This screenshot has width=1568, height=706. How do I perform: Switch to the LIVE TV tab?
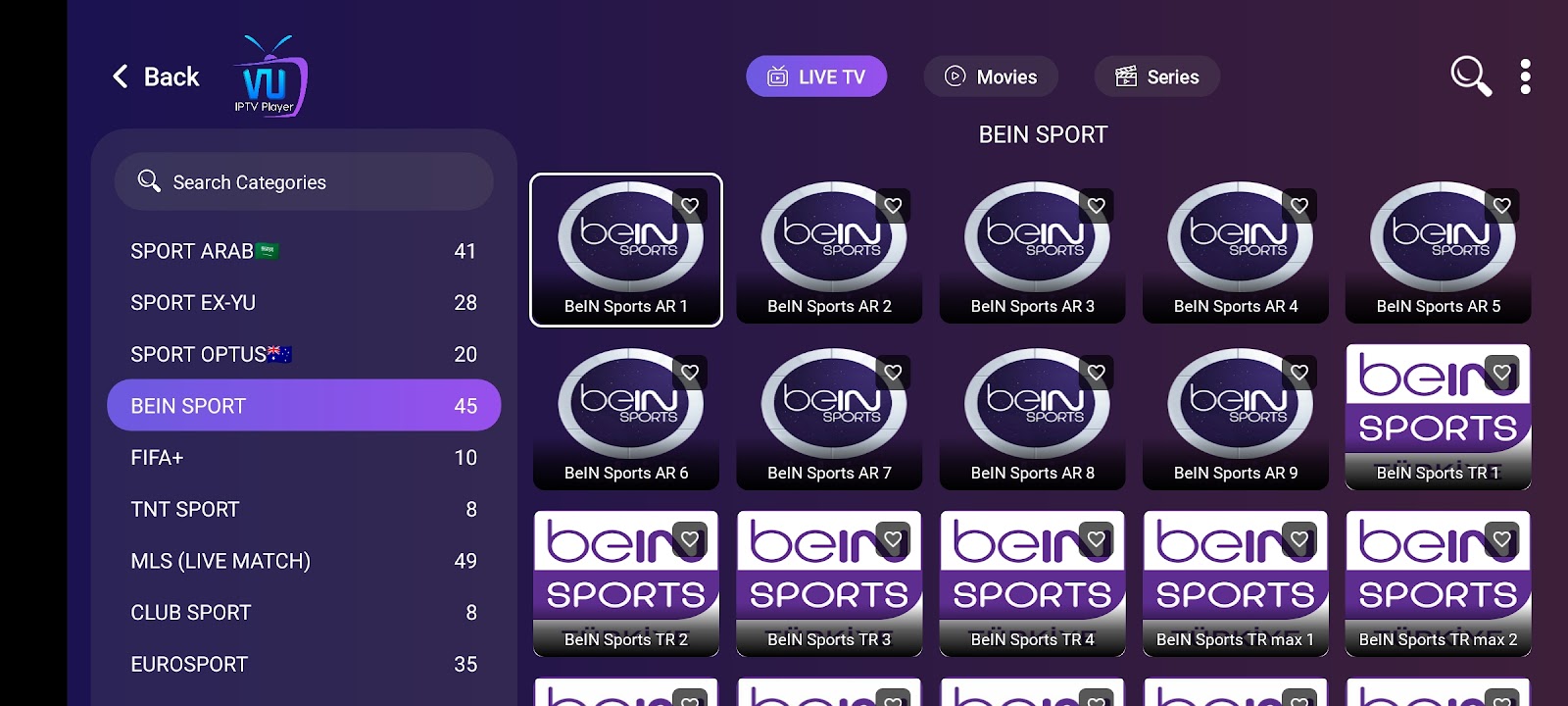816,76
